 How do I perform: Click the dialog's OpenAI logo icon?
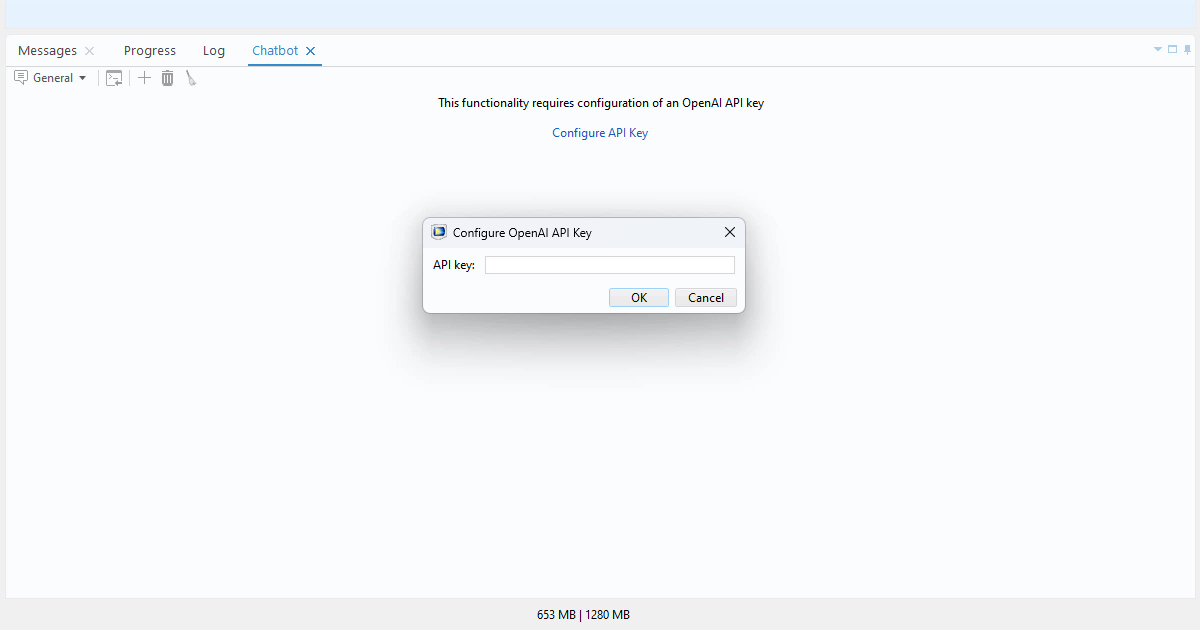438,231
